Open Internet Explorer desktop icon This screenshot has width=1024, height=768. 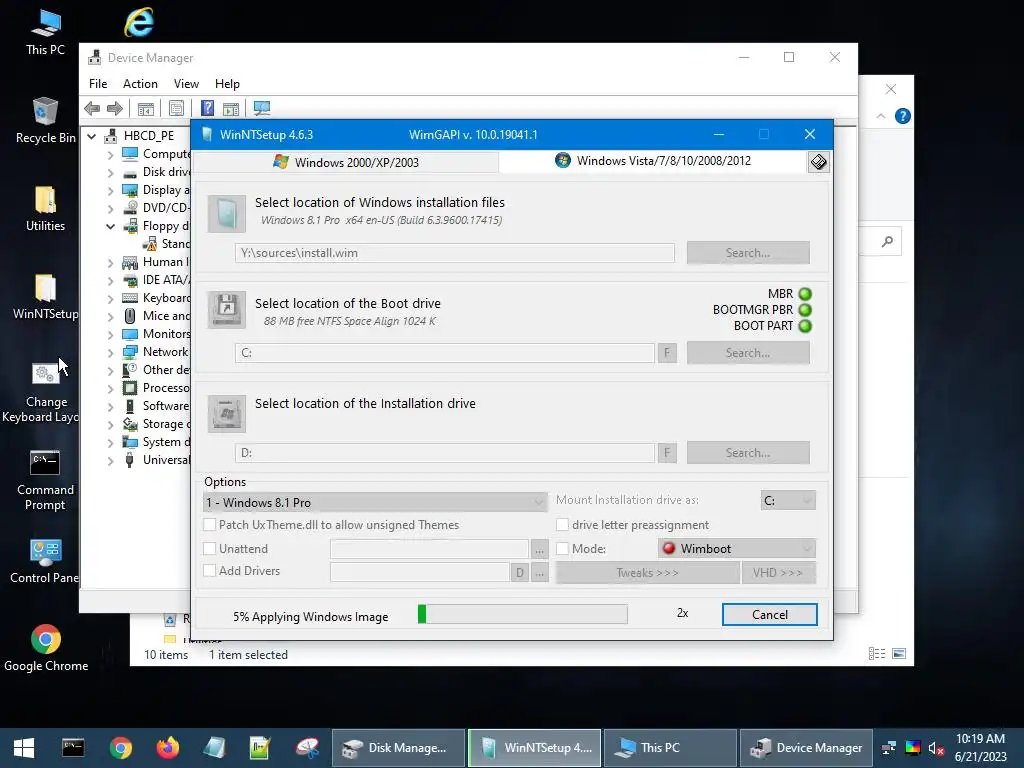(x=139, y=22)
